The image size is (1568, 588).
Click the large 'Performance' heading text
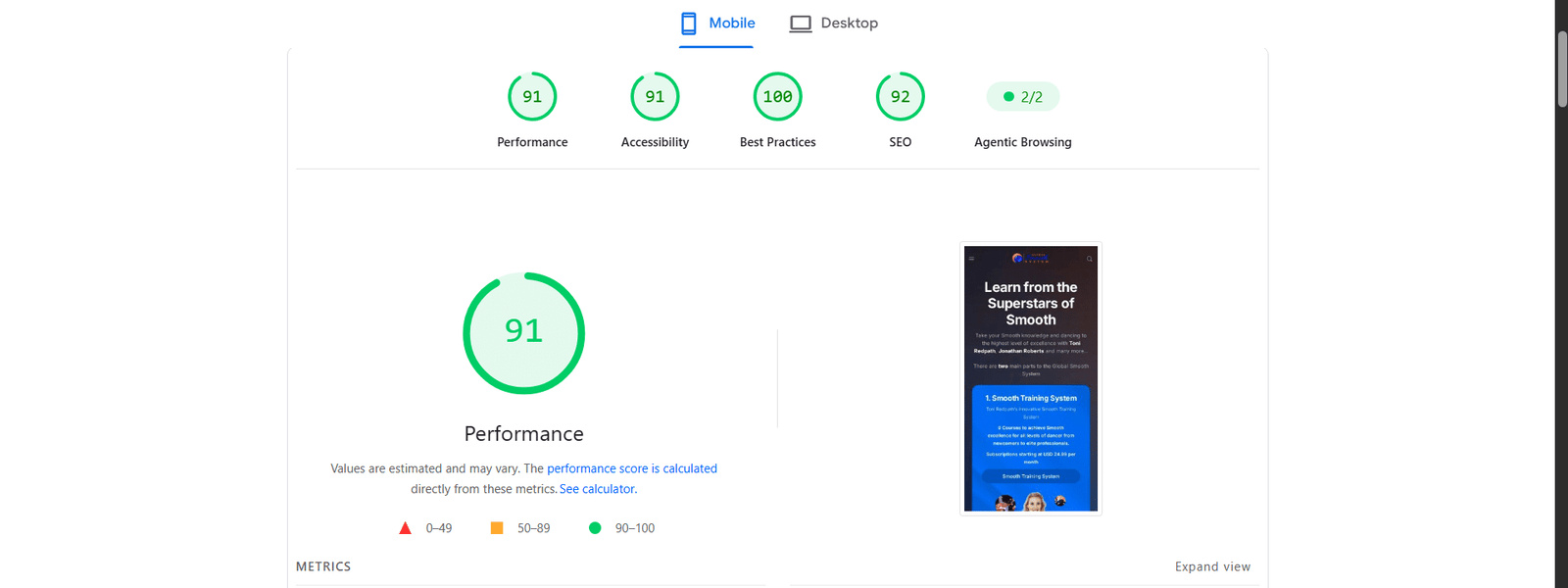[524, 433]
